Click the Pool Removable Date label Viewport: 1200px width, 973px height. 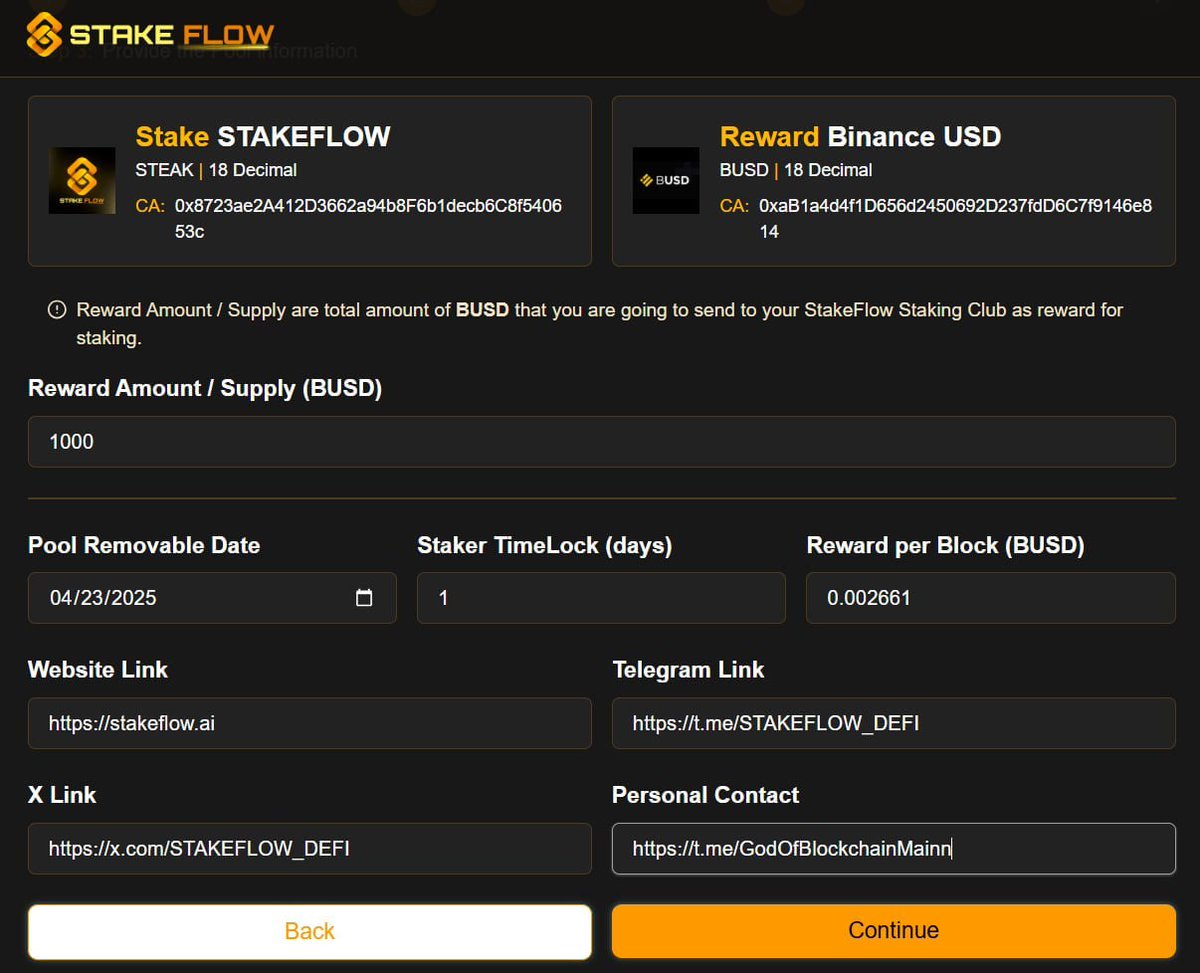(x=144, y=546)
